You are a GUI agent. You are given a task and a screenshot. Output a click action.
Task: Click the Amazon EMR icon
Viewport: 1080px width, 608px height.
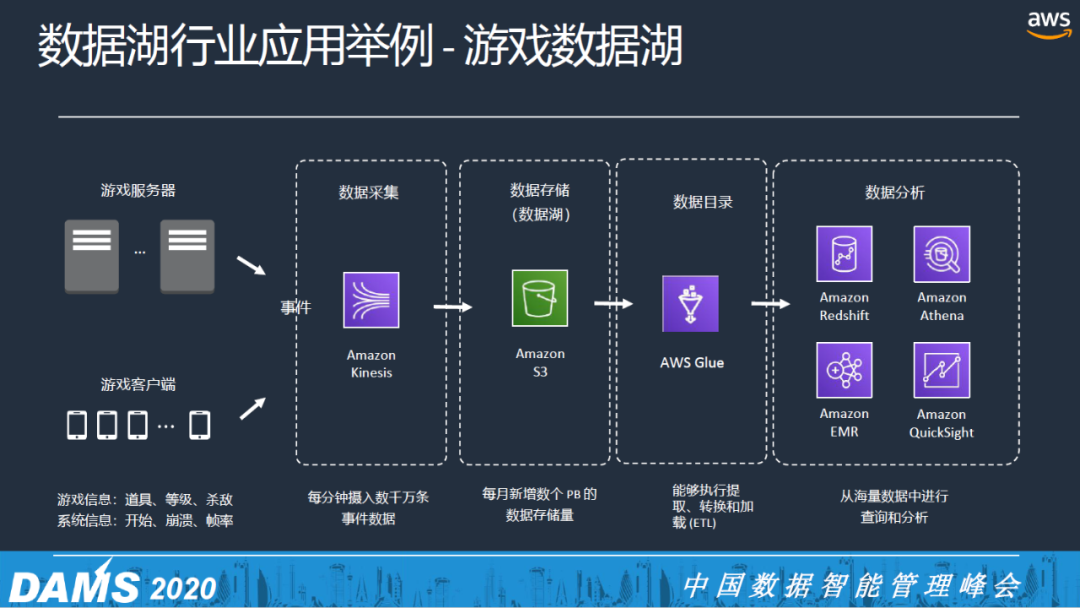[x=844, y=370]
